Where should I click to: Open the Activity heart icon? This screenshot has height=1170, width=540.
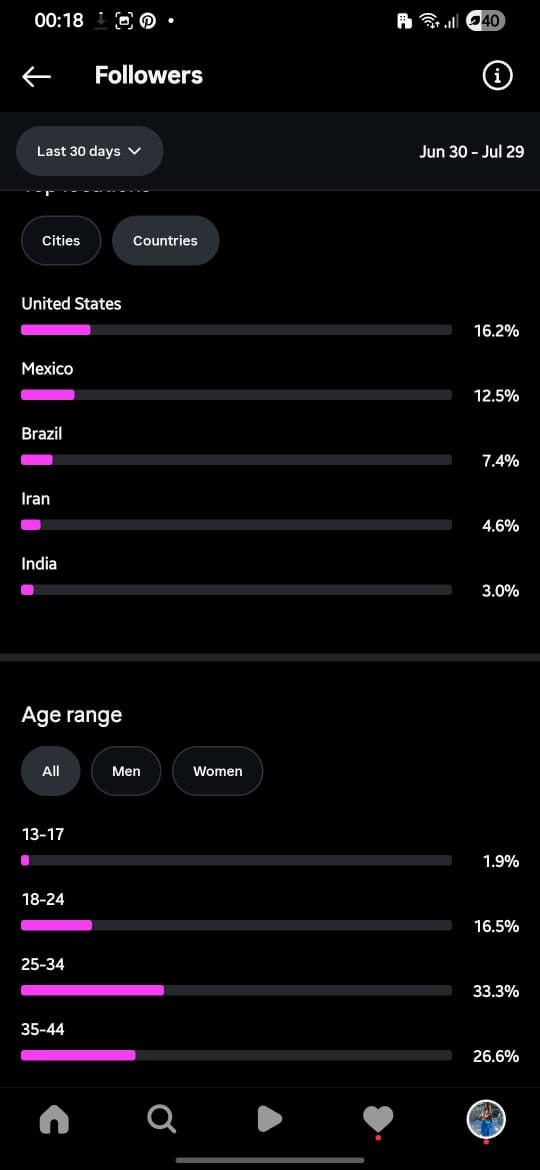click(377, 1119)
